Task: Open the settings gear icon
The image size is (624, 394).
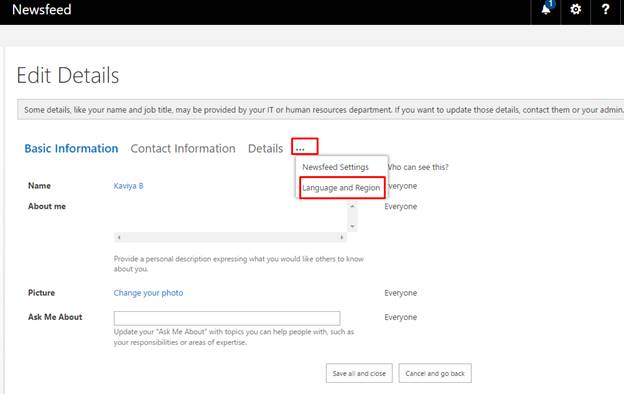Action: click(x=575, y=9)
